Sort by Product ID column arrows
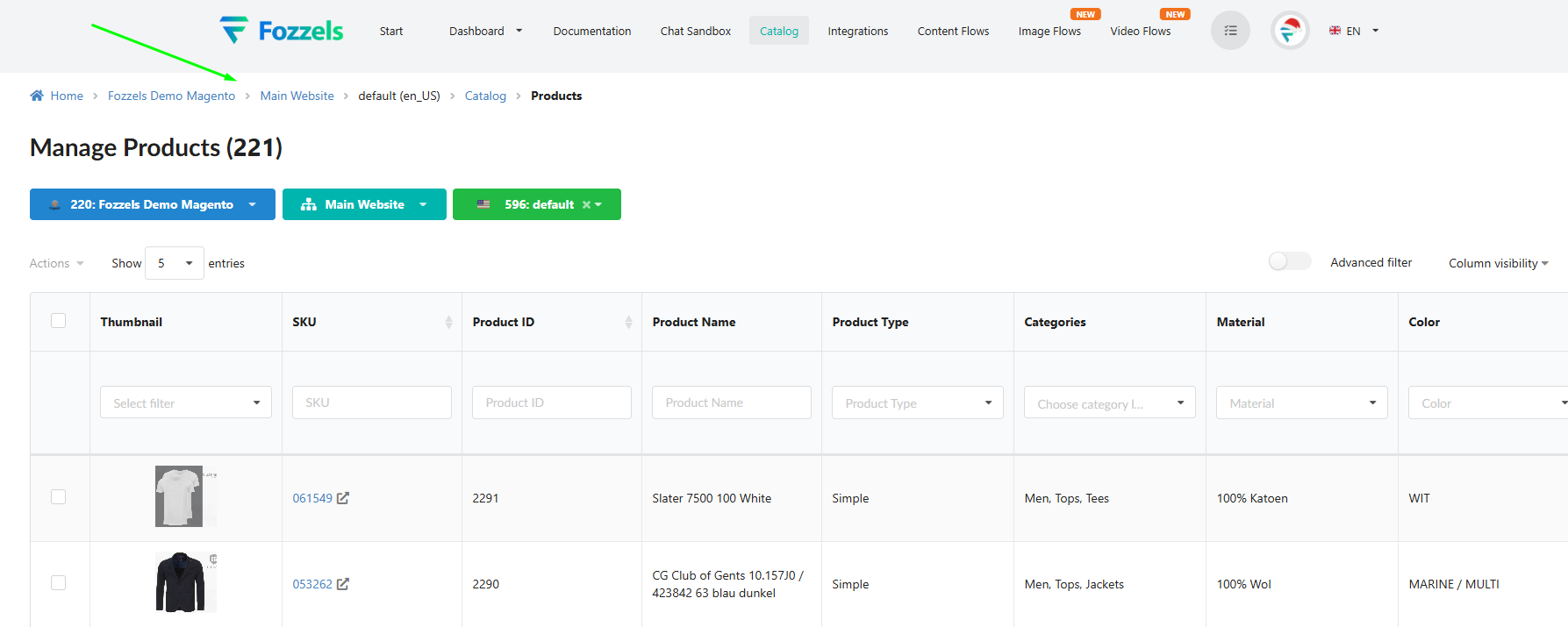The image size is (1568, 627). (x=628, y=323)
